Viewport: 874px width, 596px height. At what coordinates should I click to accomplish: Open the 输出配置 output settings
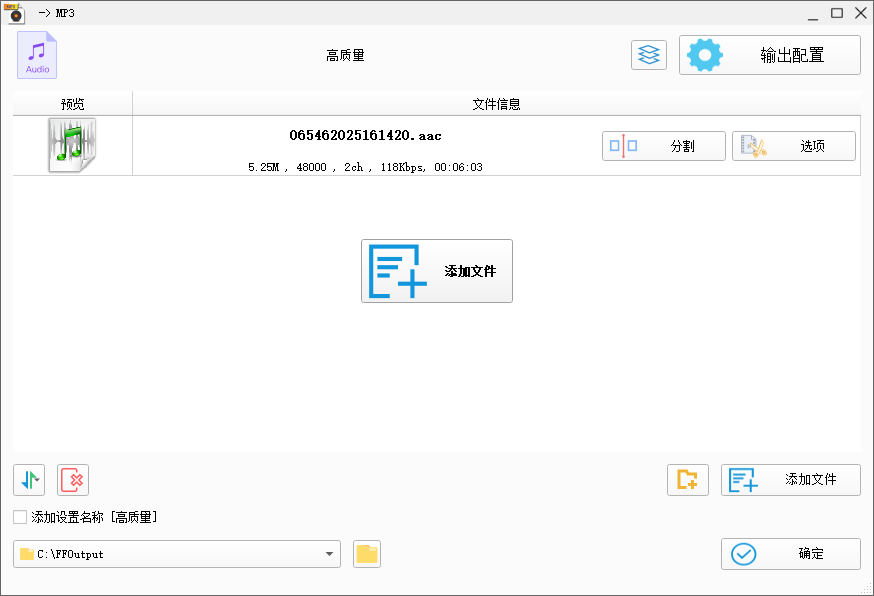pyautogui.click(x=790, y=55)
